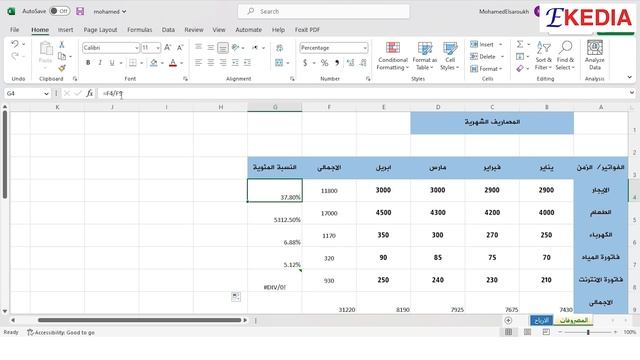
Task: Apply Comma Style button
Action: [337, 63]
